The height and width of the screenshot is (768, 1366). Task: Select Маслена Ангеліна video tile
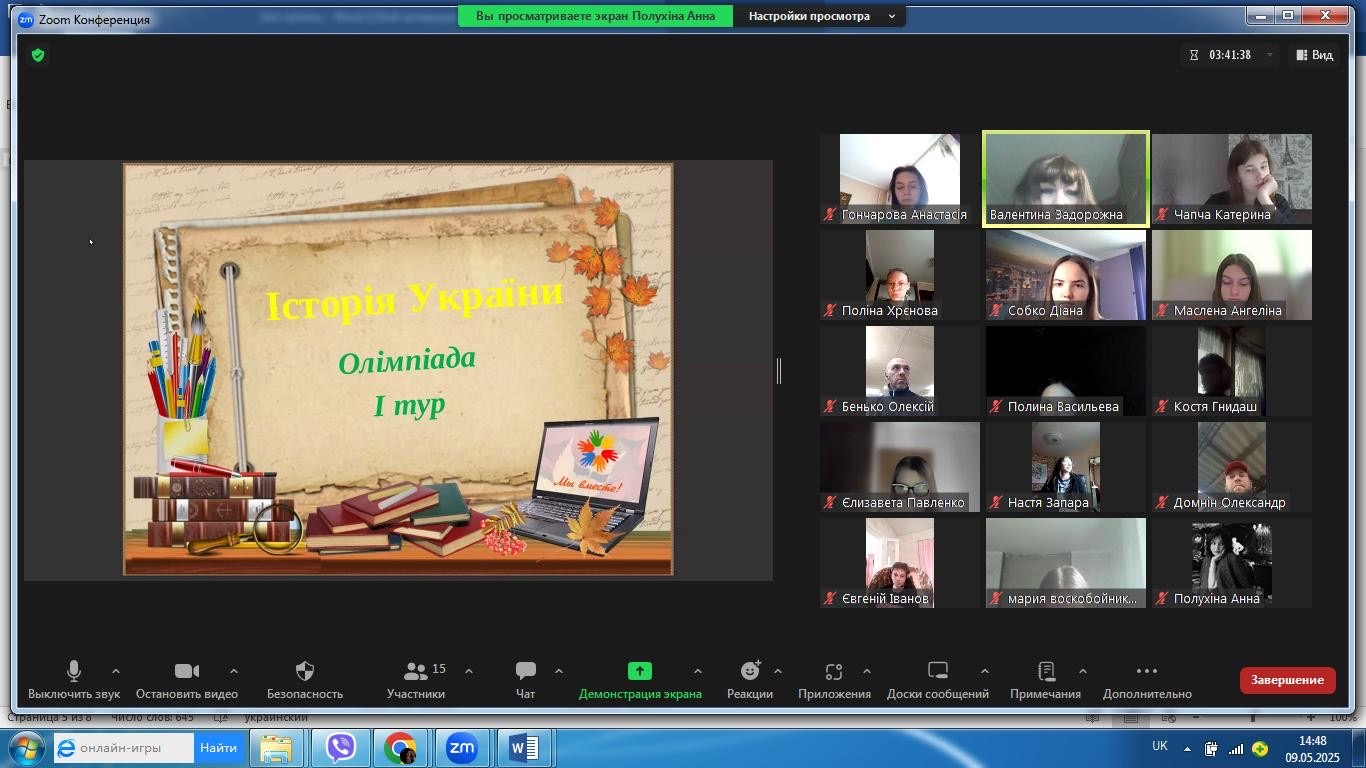(x=1232, y=275)
